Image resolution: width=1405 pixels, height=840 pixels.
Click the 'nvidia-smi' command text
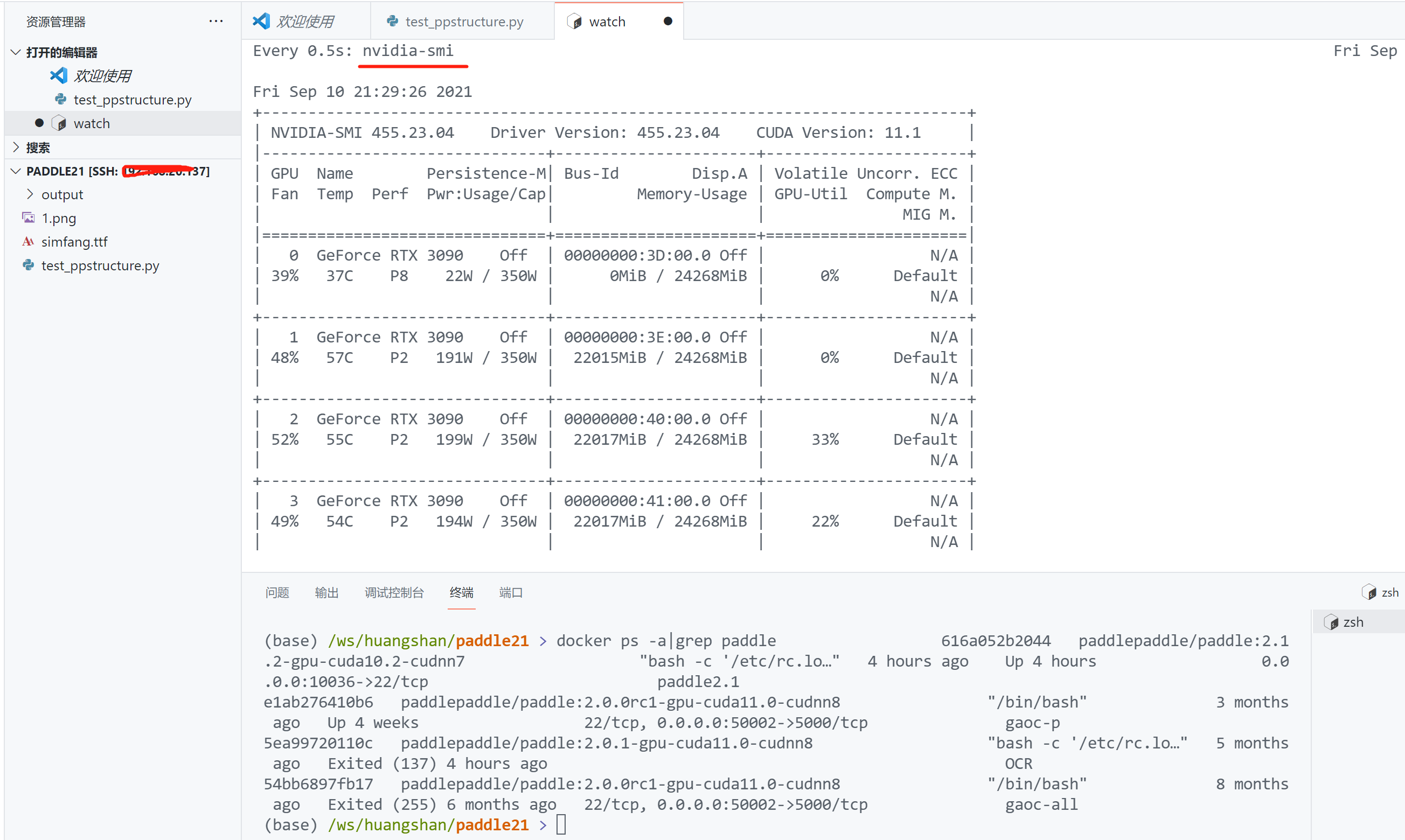pos(408,51)
